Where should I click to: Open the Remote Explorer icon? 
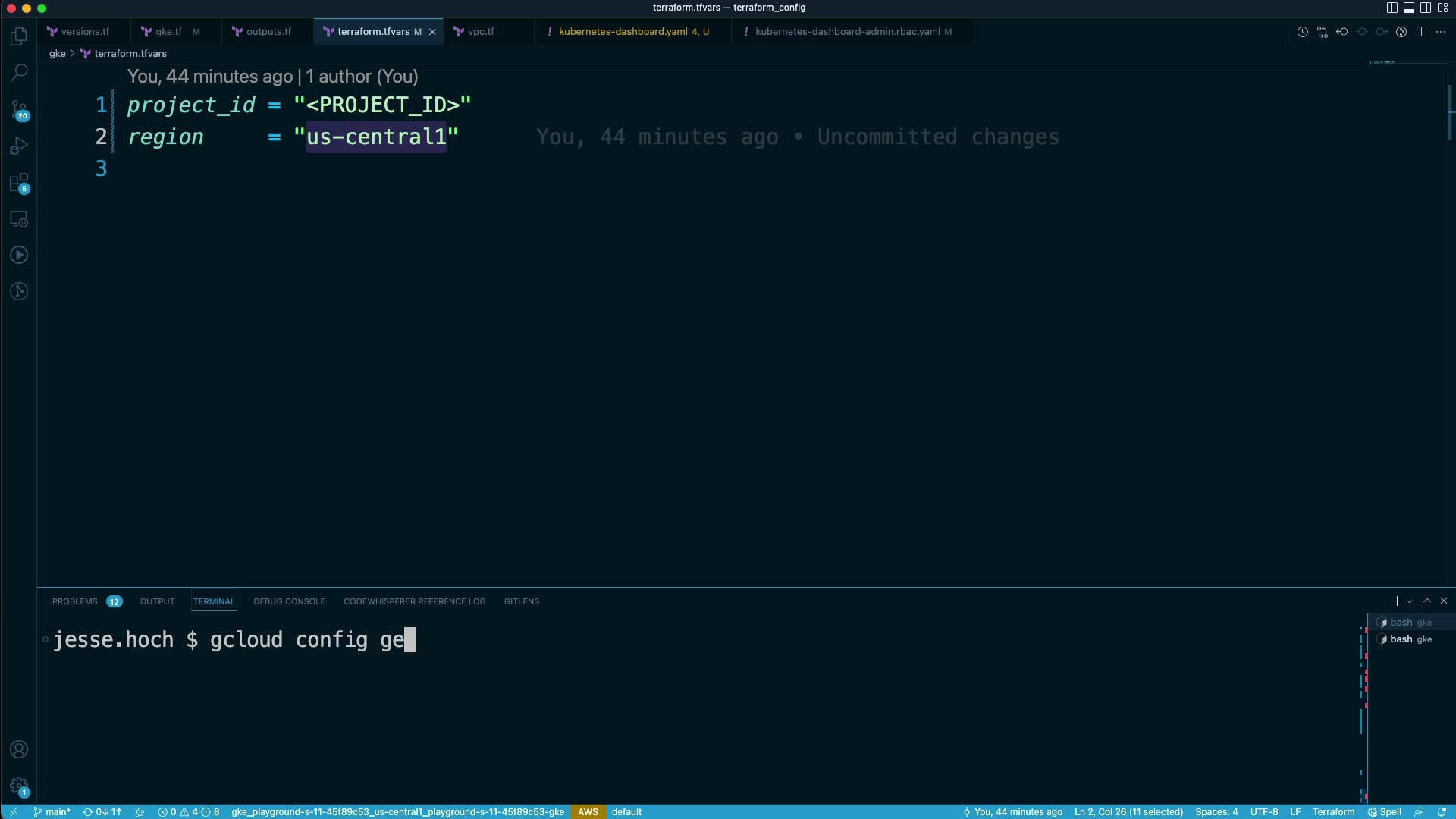pyautogui.click(x=19, y=219)
